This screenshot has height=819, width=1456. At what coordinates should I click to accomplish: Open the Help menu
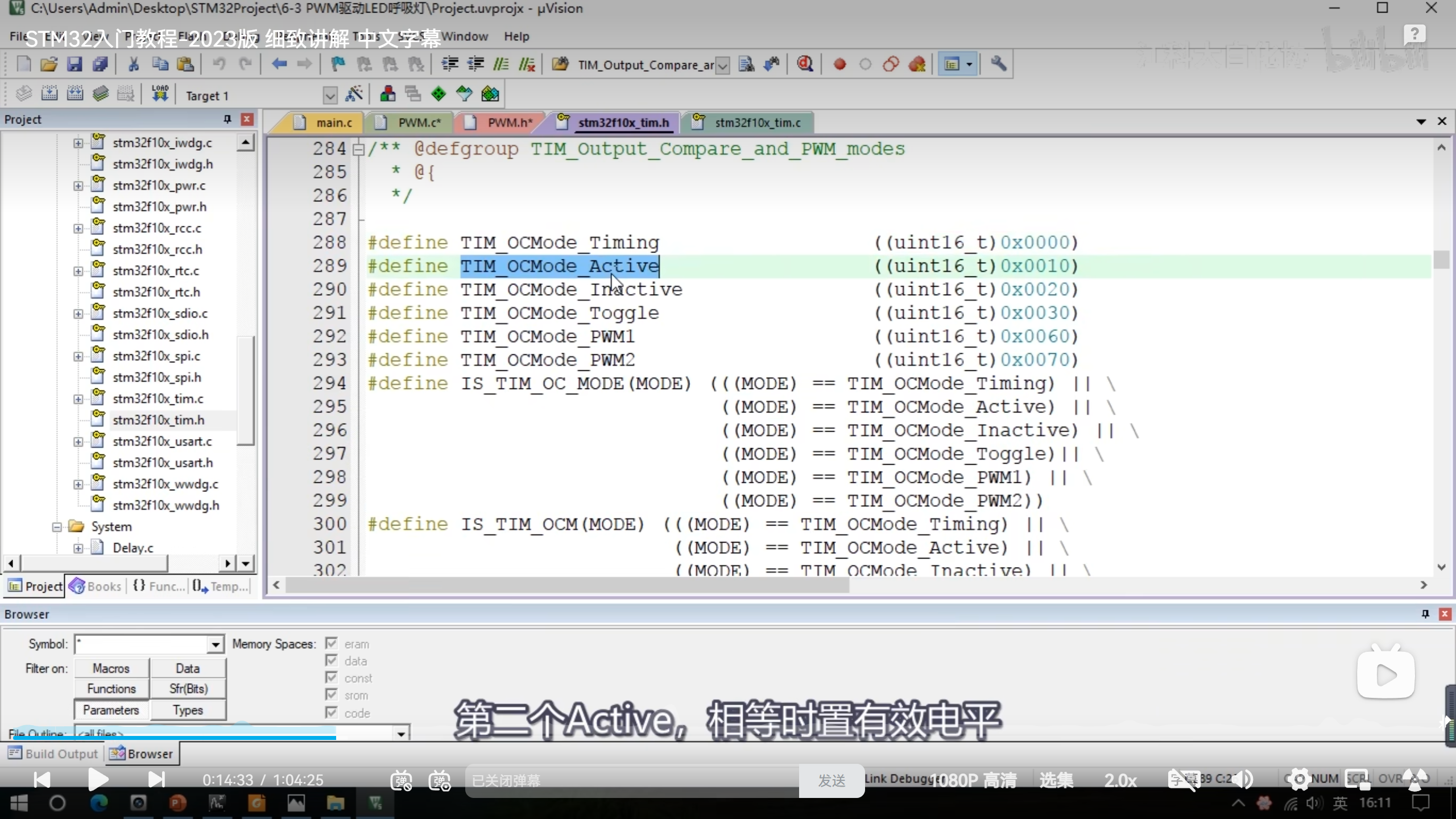(516, 36)
